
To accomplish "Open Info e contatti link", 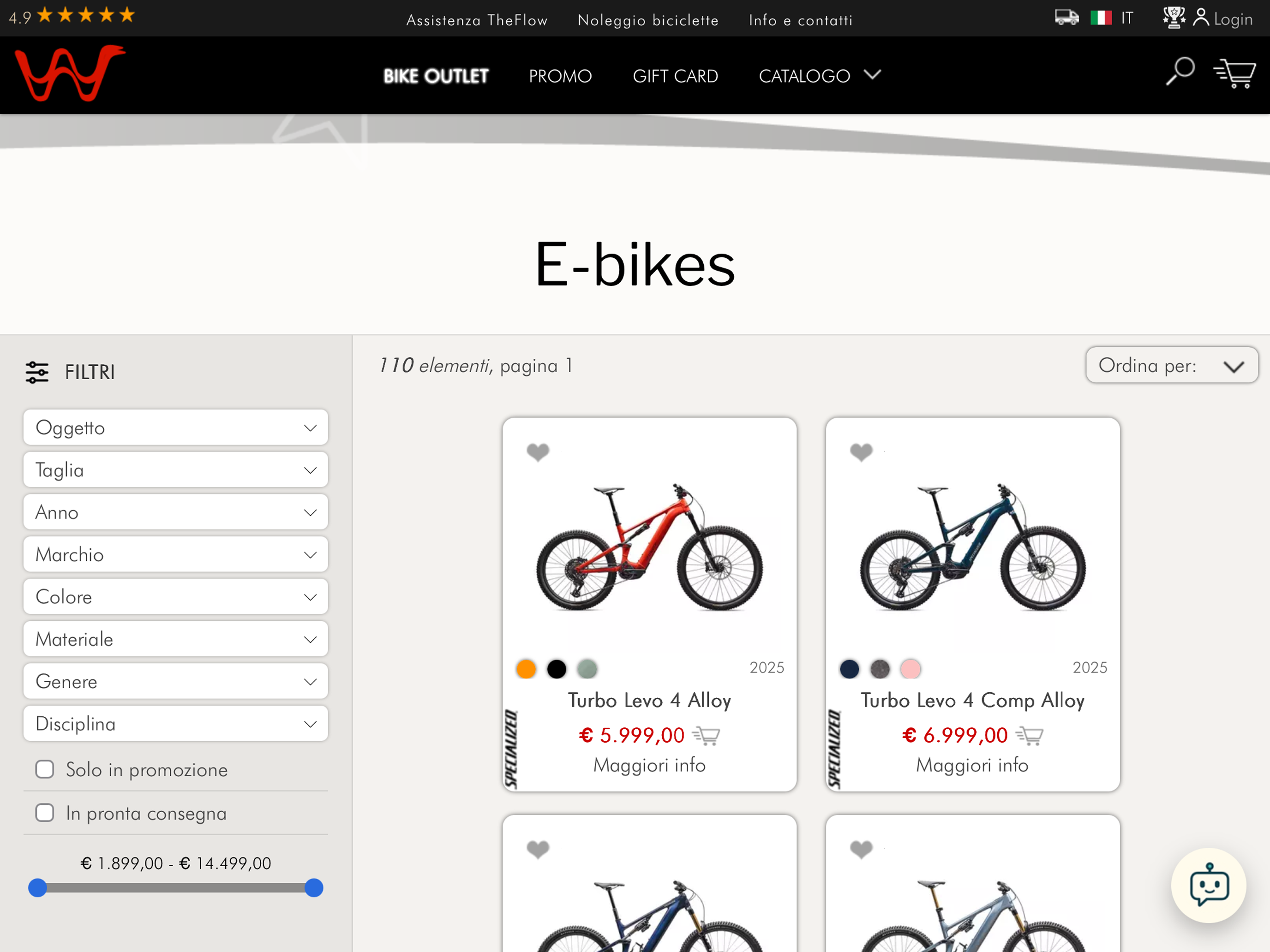I will click(x=800, y=20).
